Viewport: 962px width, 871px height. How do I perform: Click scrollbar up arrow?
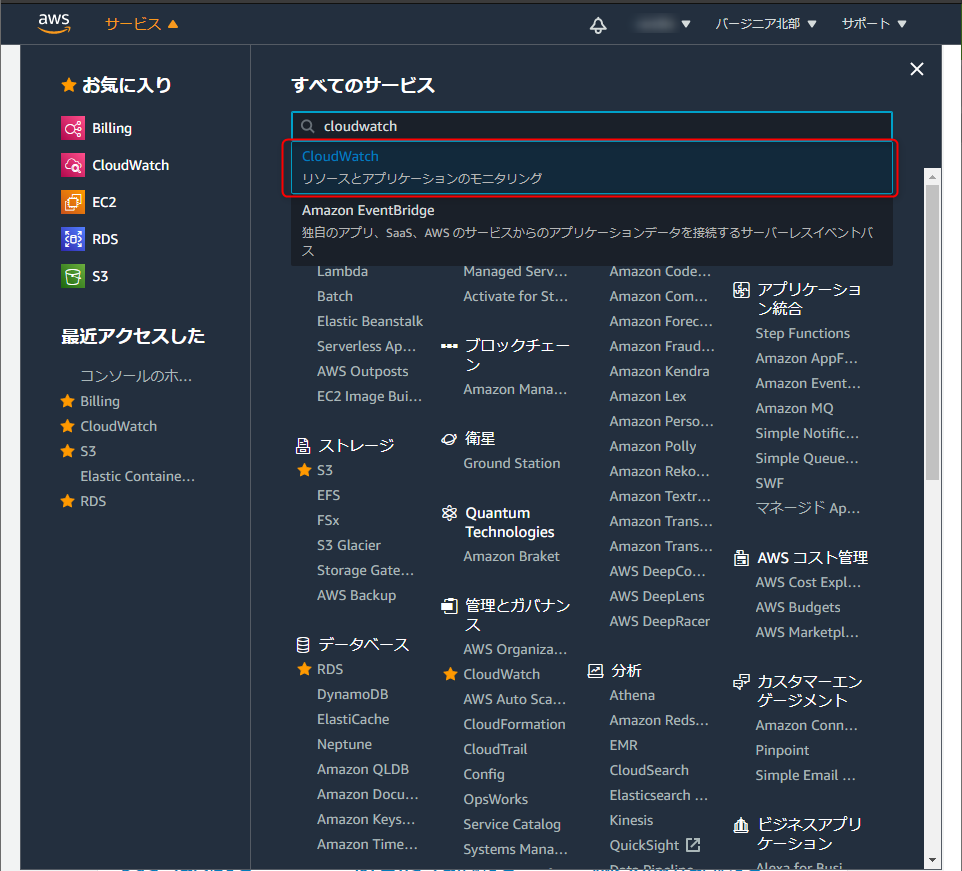tap(932, 177)
